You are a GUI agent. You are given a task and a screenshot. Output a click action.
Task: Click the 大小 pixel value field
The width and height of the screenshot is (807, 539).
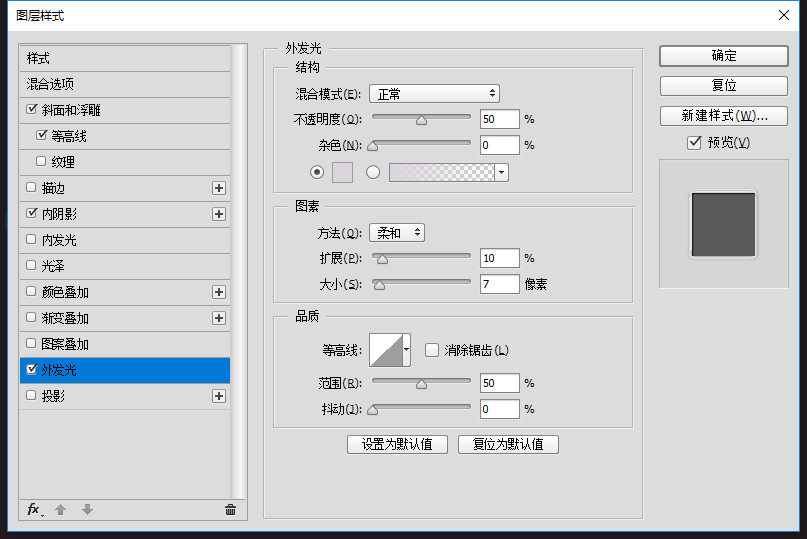point(499,284)
